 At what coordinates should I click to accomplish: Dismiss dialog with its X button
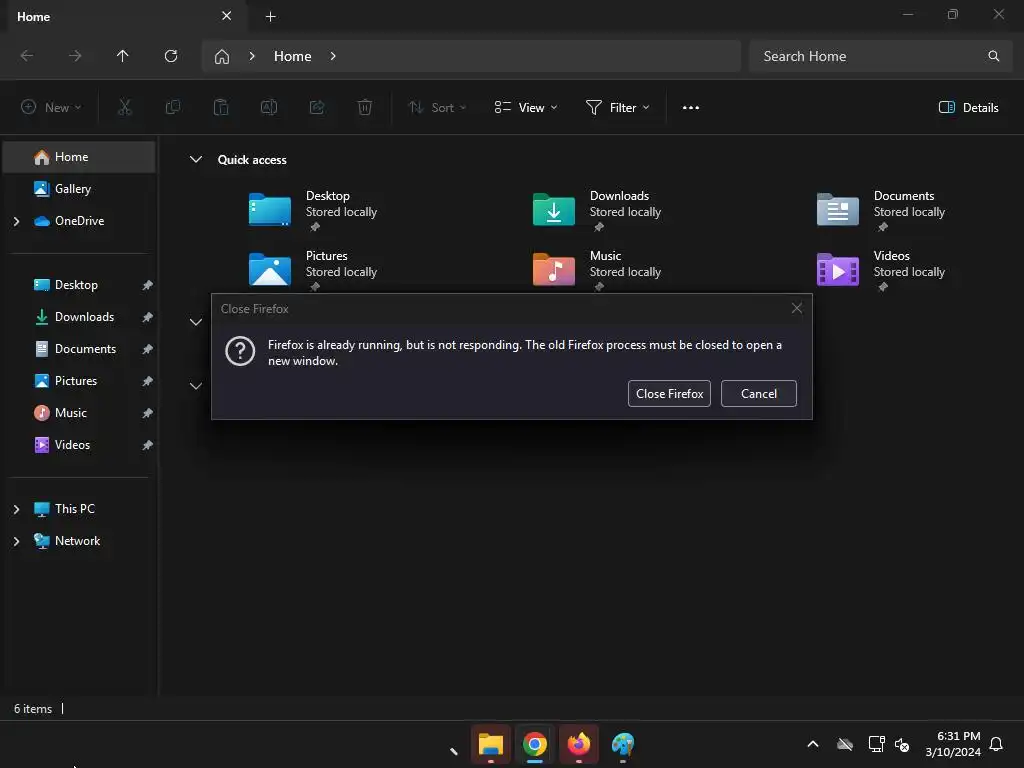(796, 308)
